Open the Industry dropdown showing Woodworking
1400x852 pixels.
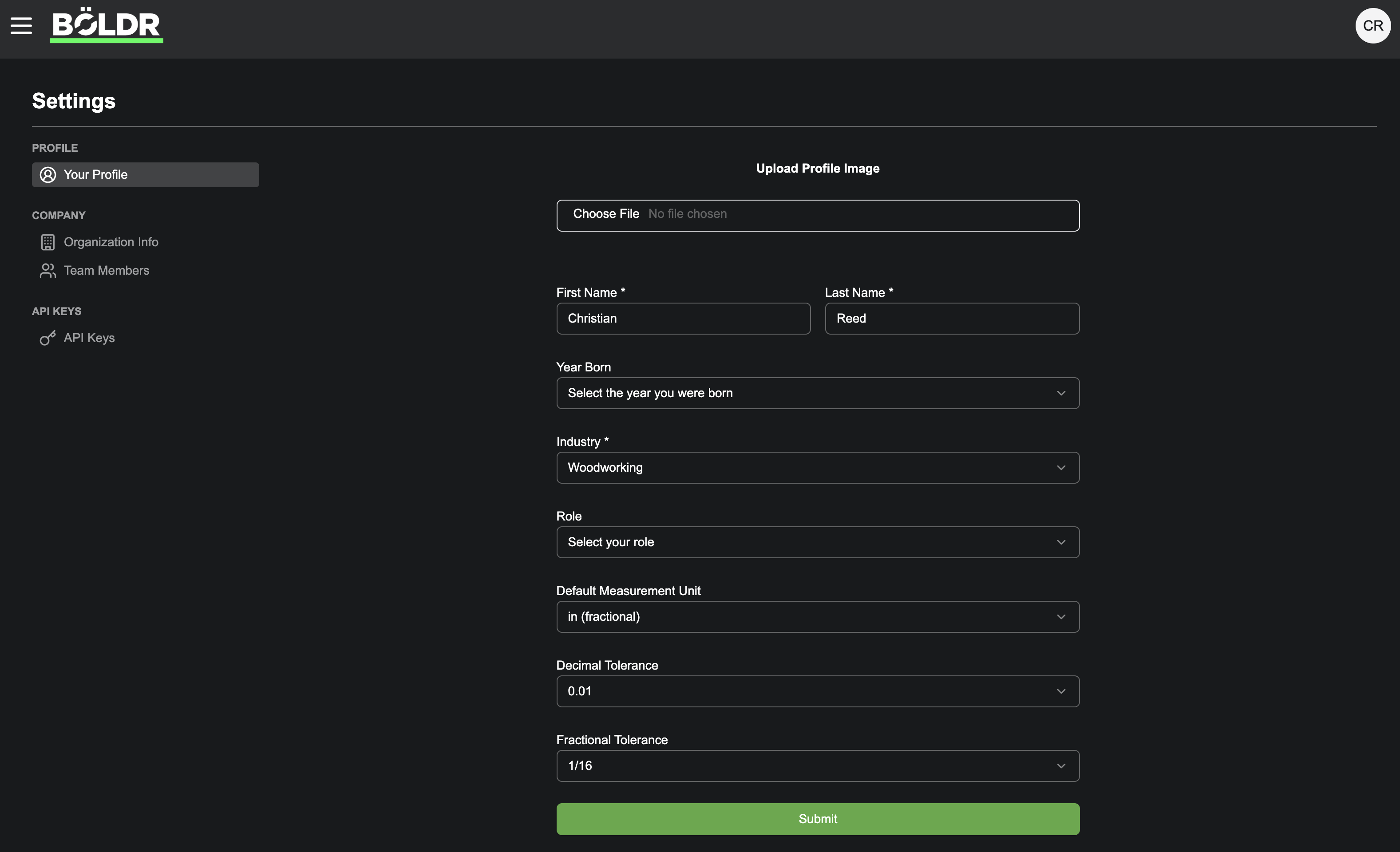pyautogui.click(x=818, y=467)
